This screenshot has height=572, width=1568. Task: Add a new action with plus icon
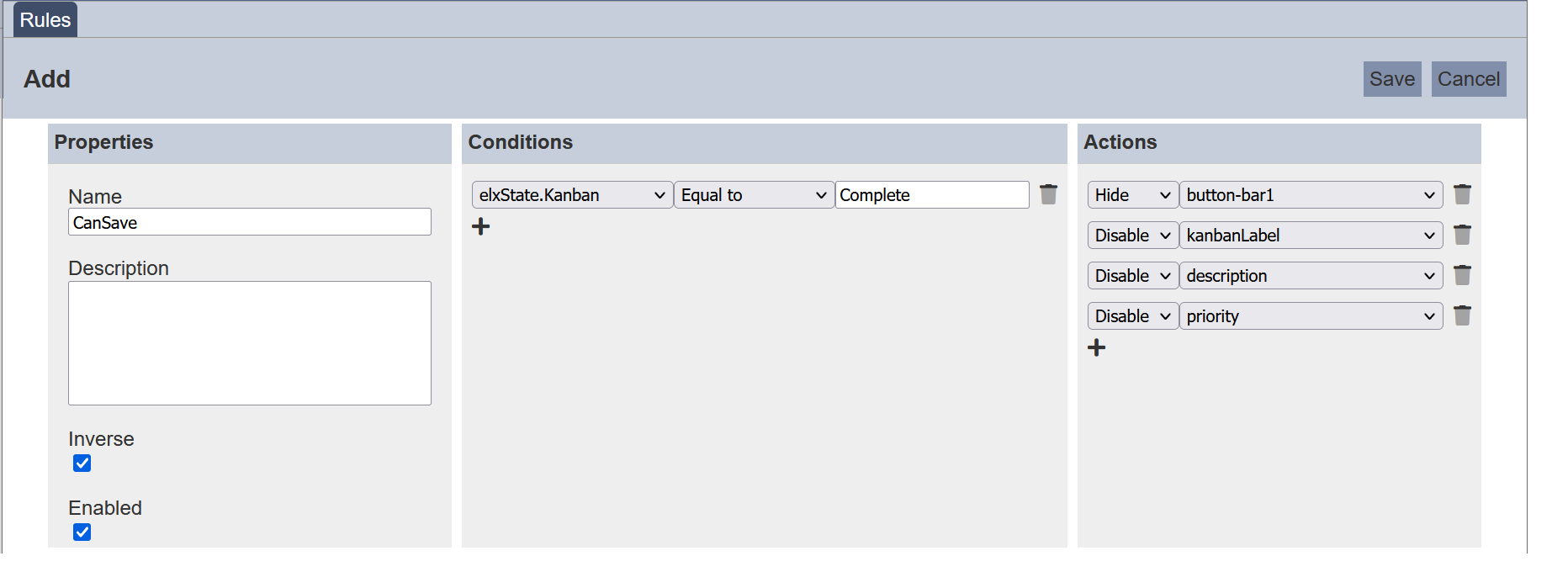click(x=1096, y=347)
